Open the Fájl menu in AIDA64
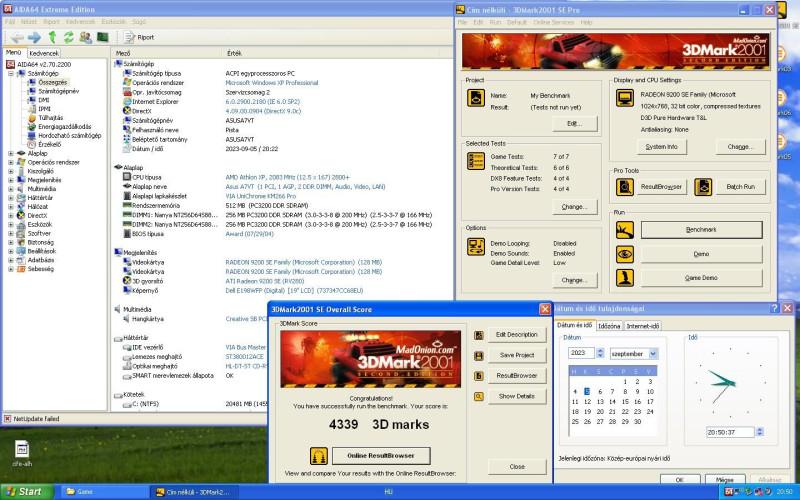The width and height of the screenshot is (800, 500). (10, 22)
